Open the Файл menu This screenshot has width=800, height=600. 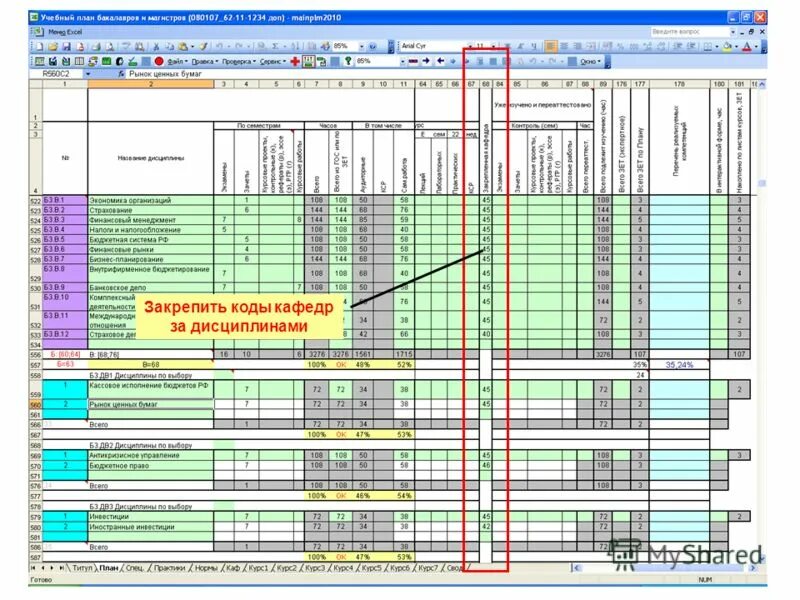tap(178, 61)
